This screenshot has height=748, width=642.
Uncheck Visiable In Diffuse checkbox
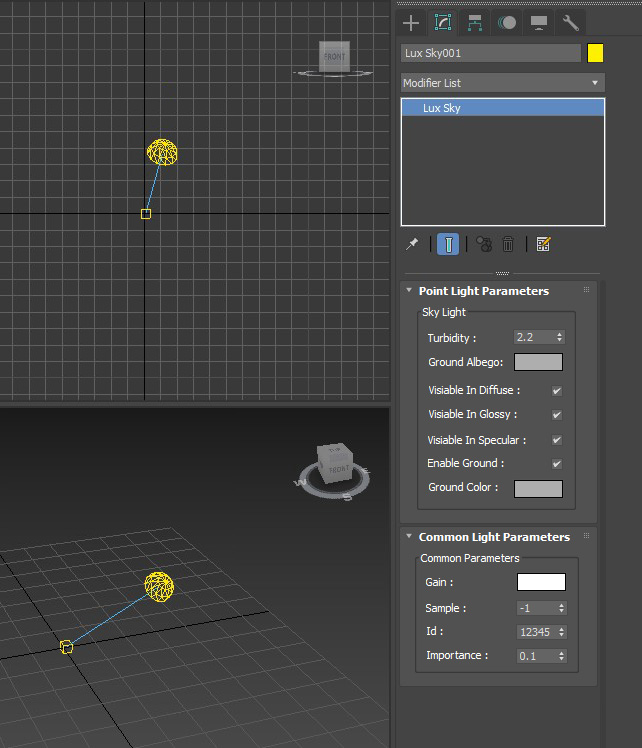(x=557, y=391)
